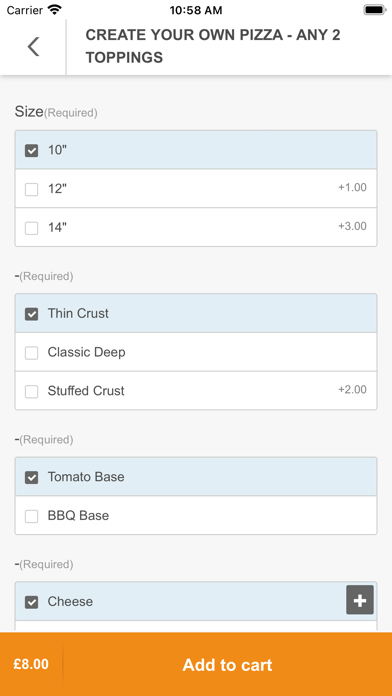The height and width of the screenshot is (696, 392).
Task: Tap the battery icon in status bar
Action: pyautogui.click(x=375, y=10)
